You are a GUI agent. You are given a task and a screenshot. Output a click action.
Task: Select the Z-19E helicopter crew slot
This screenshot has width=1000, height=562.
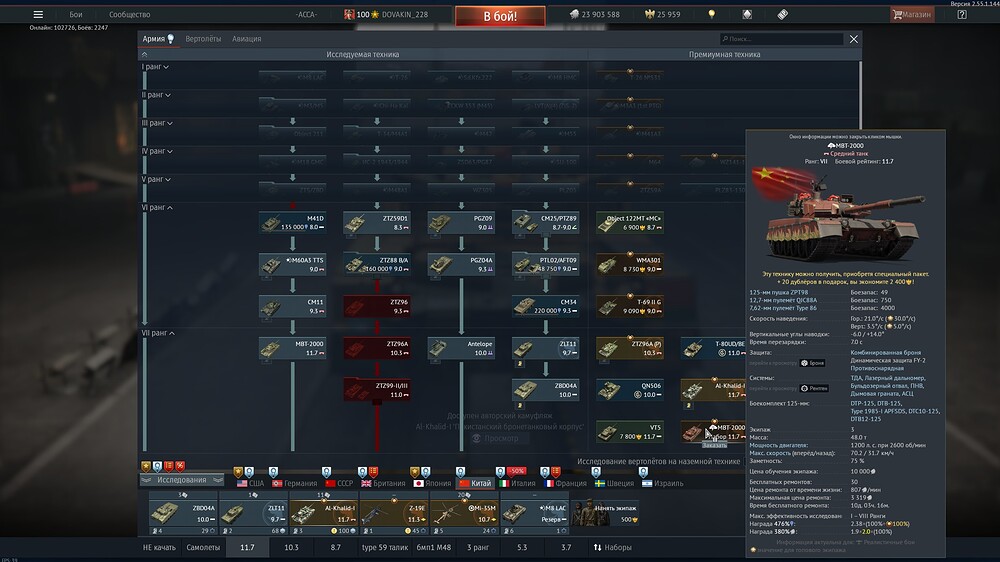click(393, 513)
